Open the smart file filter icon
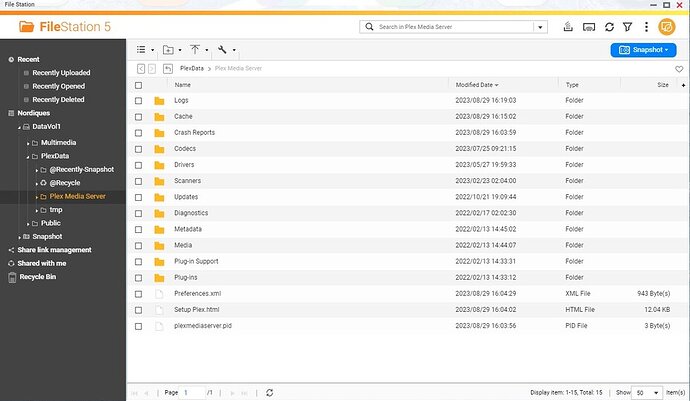The image size is (690, 401). click(628, 27)
